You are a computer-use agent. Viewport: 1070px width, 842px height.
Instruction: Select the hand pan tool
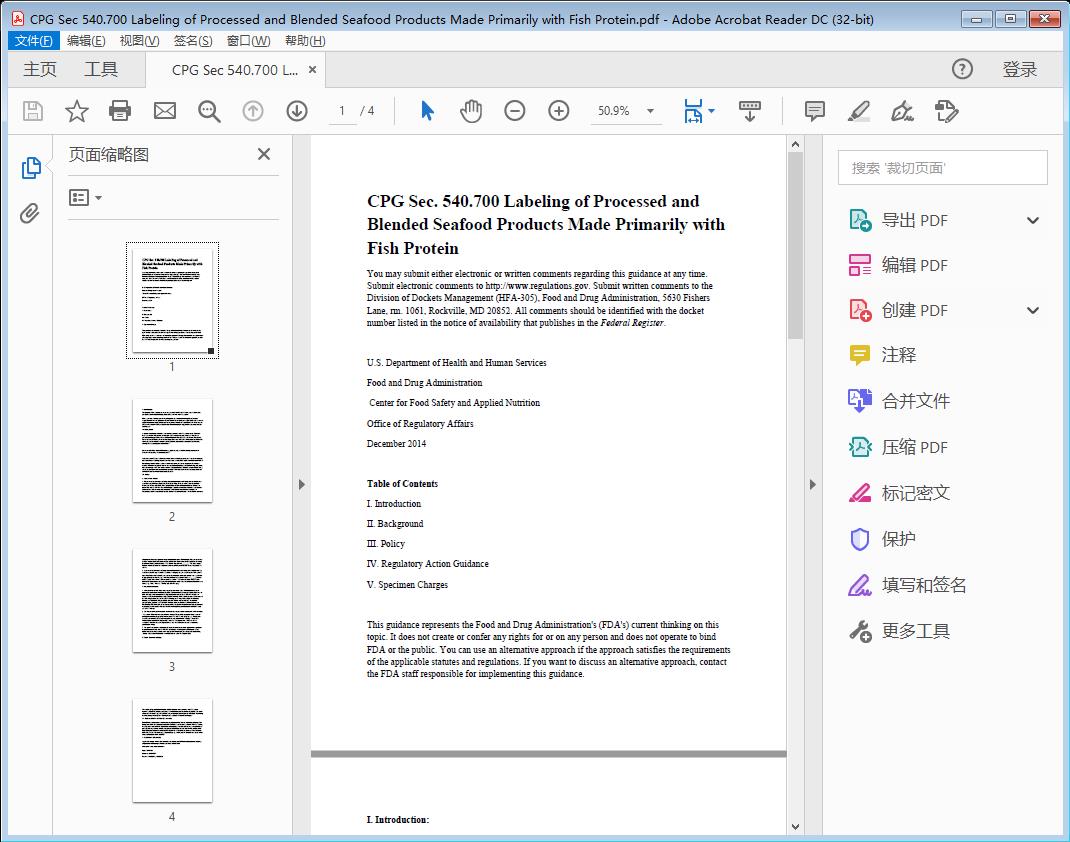click(x=470, y=111)
